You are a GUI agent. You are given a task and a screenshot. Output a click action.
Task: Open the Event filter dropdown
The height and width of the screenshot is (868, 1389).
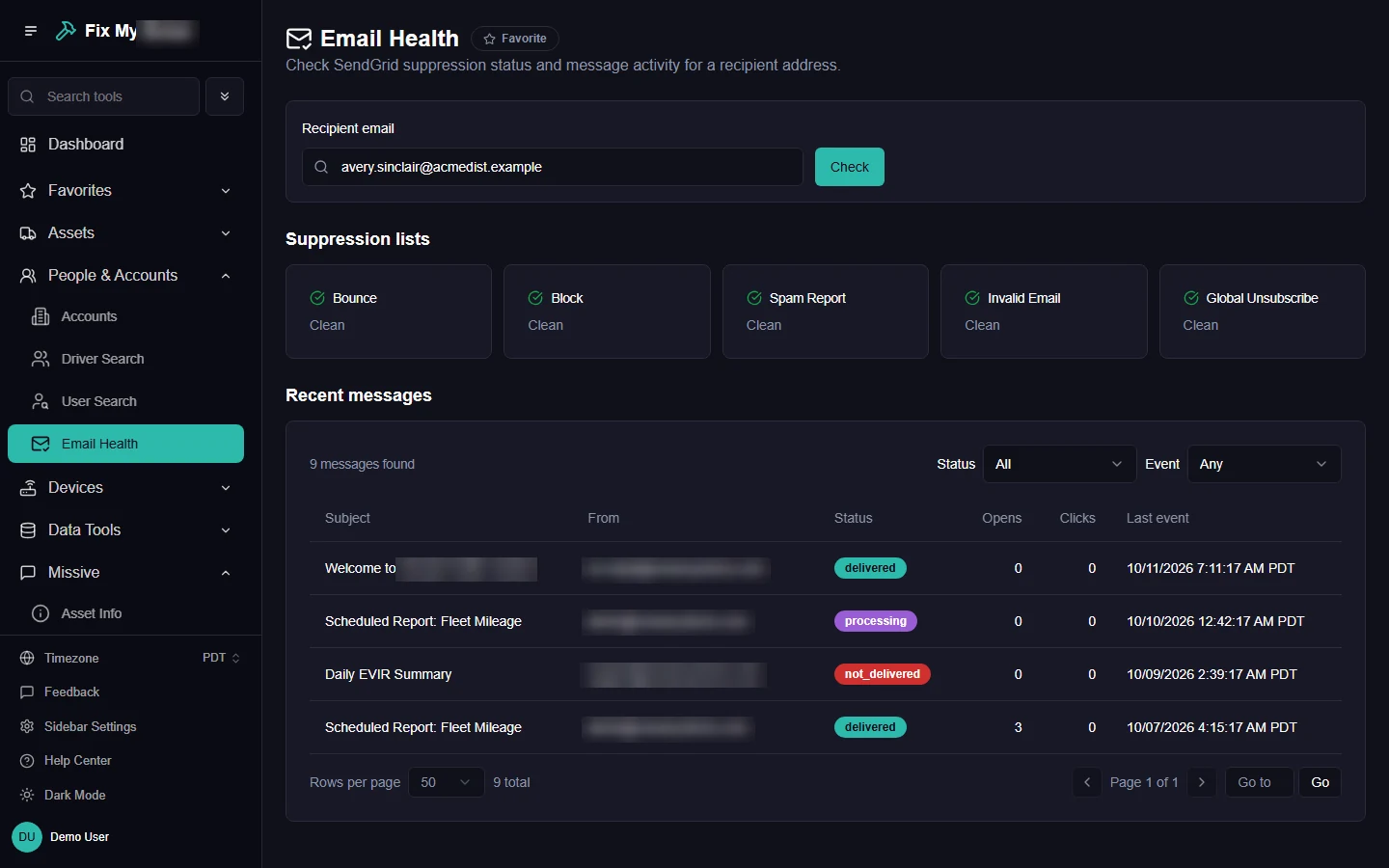[1264, 464]
